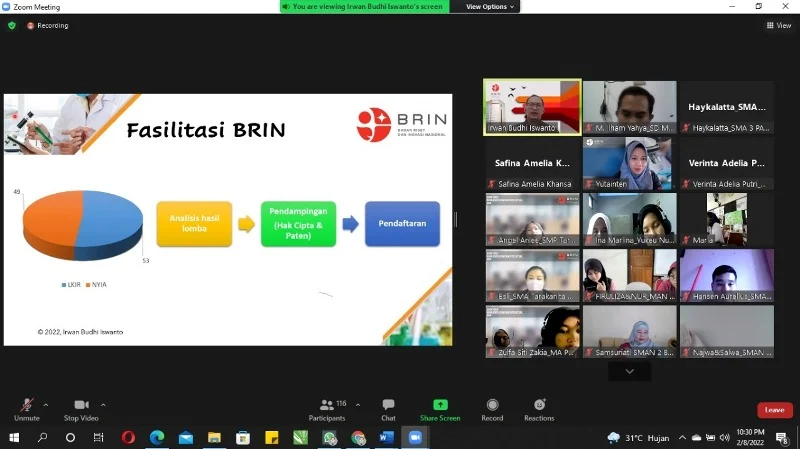This screenshot has width=800, height=449.
Task: Select Esli_SMA Tarakanita video thumbnail
Action: point(532,276)
